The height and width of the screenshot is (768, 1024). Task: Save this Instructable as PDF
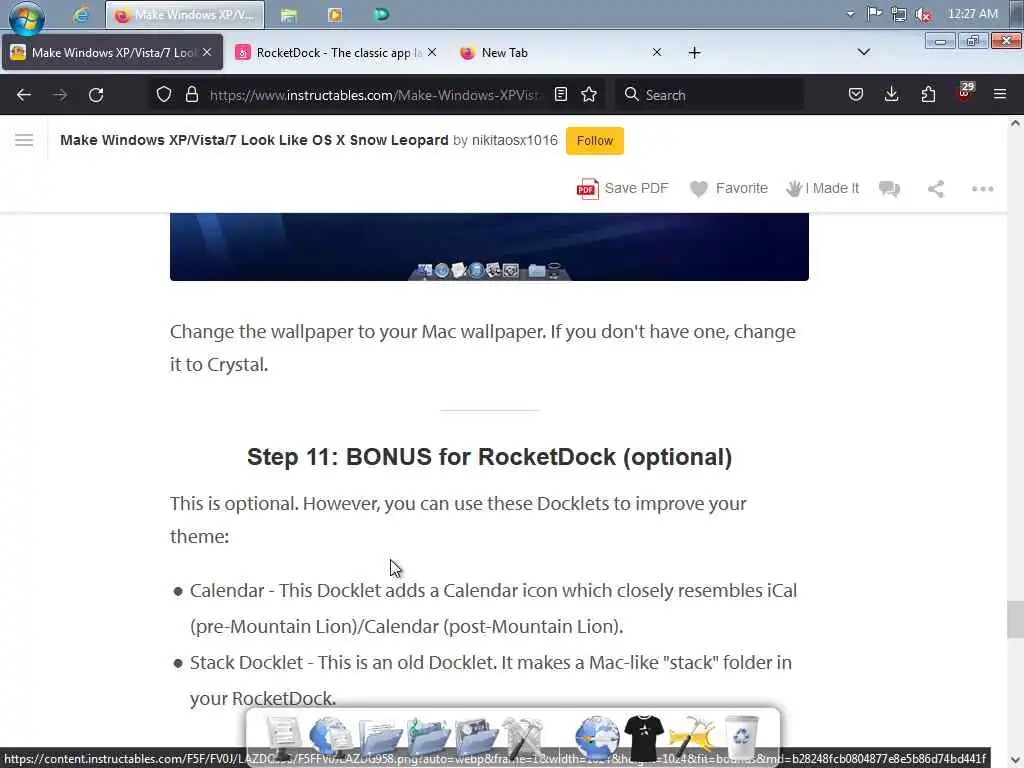point(622,189)
